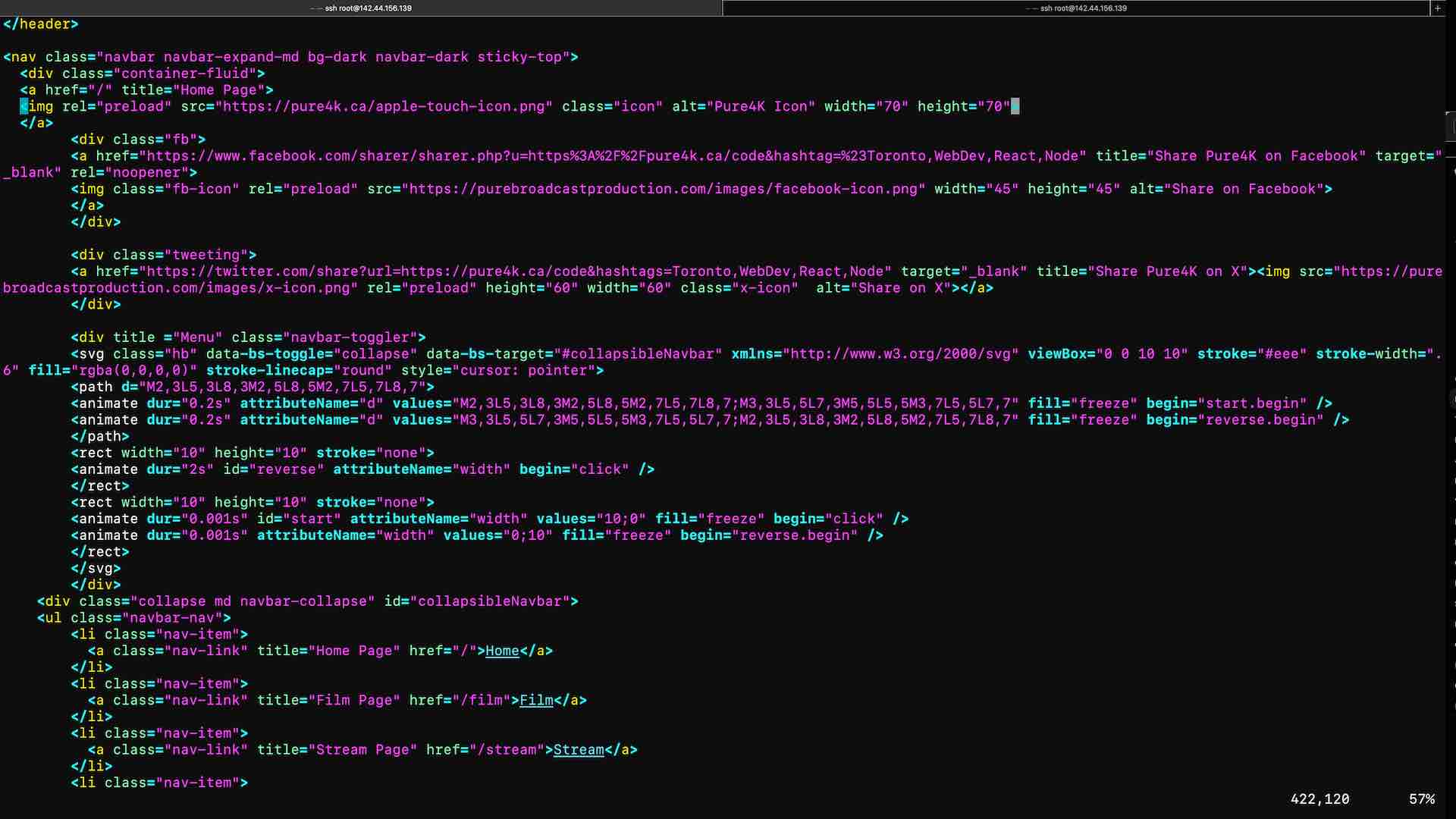Switch to the second ssh root tab
The width and height of the screenshot is (1456, 819).
point(1076,8)
